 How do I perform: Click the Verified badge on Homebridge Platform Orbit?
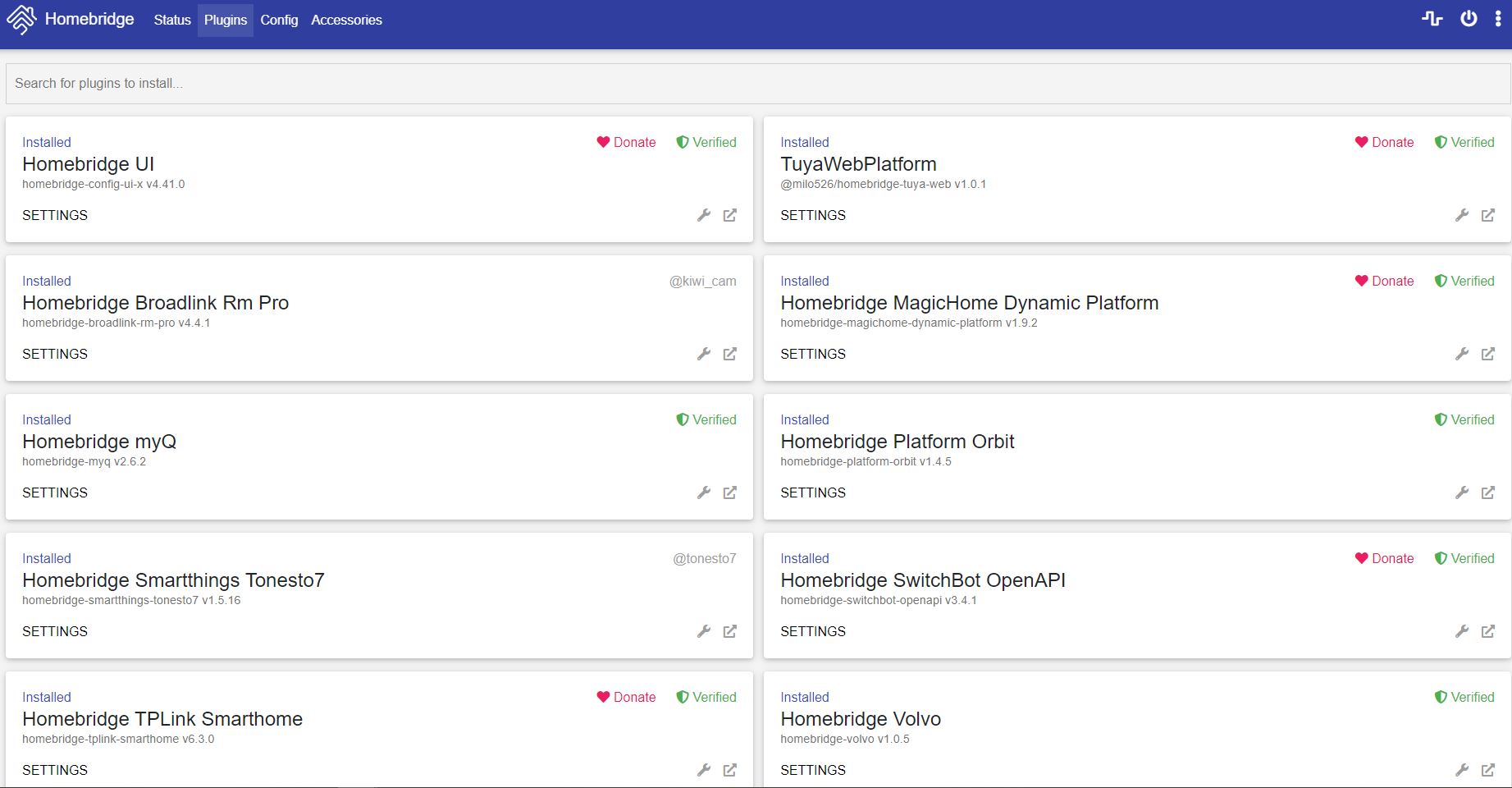[1465, 419]
